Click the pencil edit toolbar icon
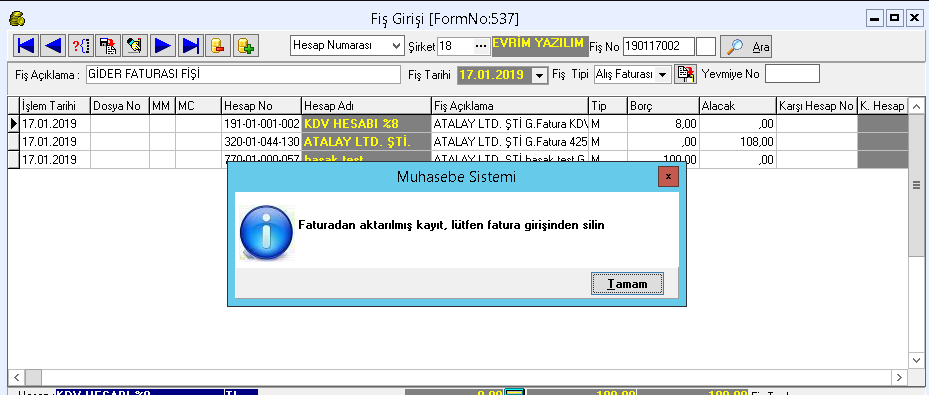The image size is (929, 395). [x=135, y=46]
